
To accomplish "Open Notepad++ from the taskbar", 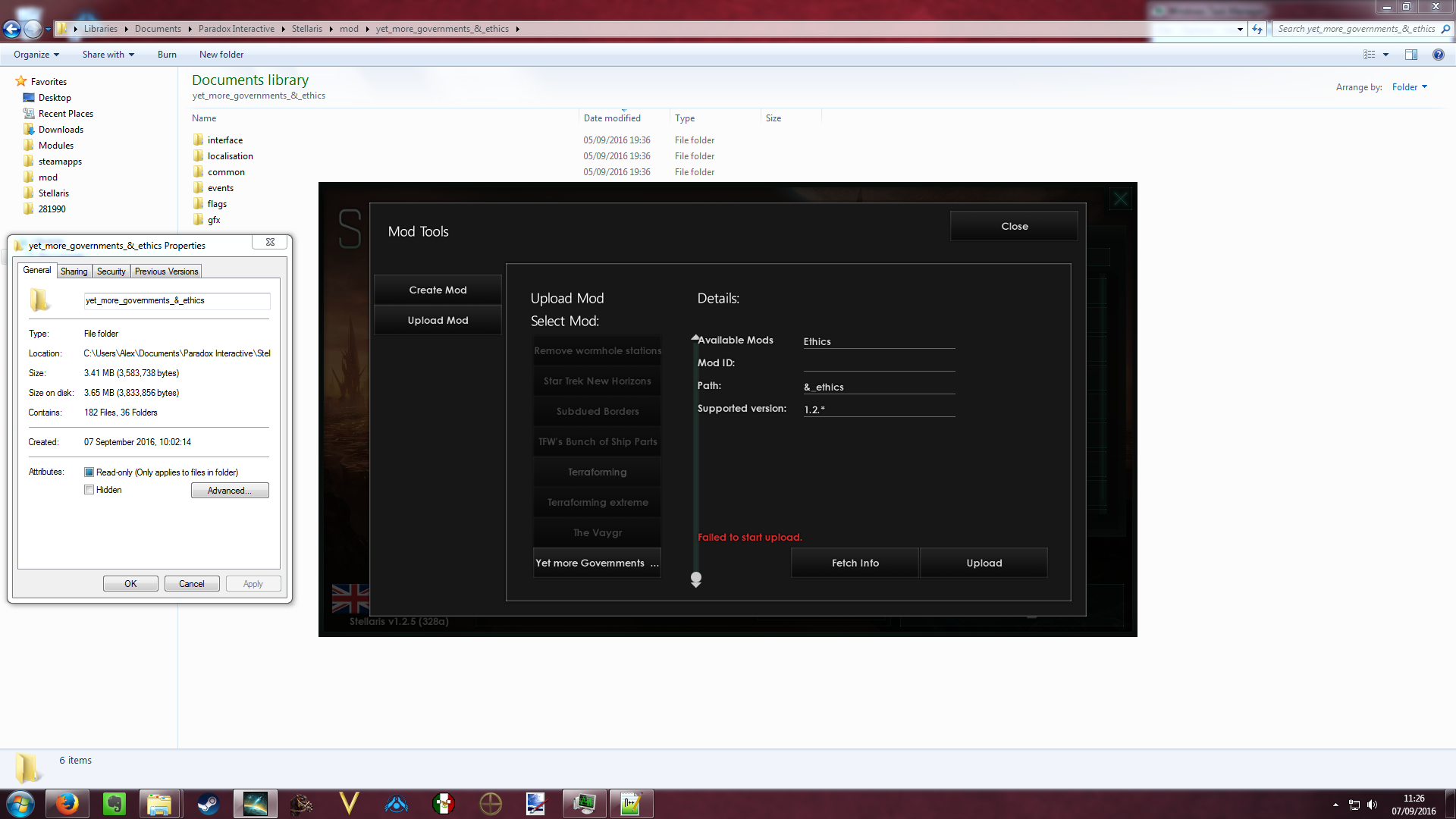I will 631,804.
